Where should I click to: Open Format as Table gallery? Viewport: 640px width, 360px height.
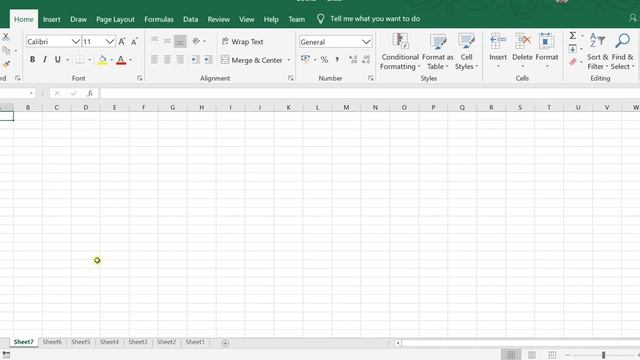click(438, 51)
